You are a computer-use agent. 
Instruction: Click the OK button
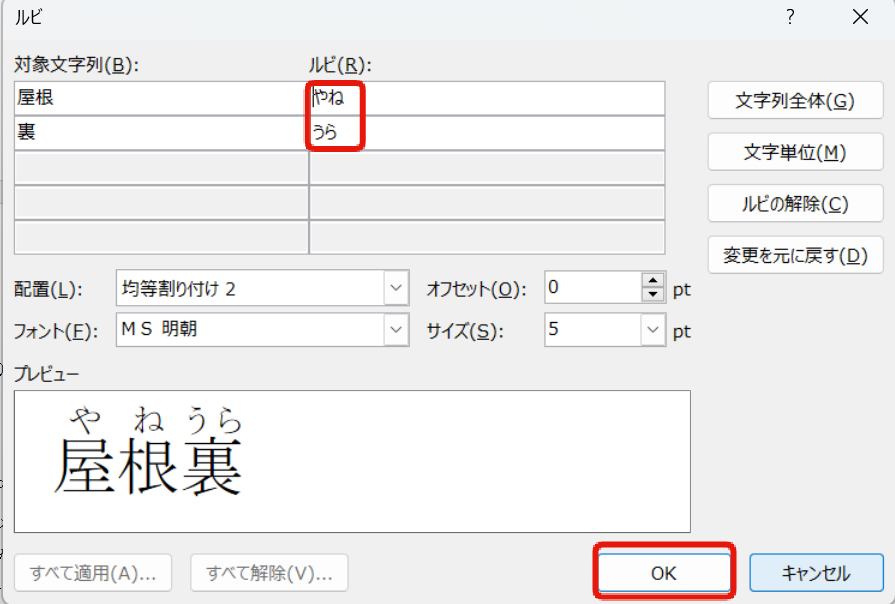(x=664, y=573)
